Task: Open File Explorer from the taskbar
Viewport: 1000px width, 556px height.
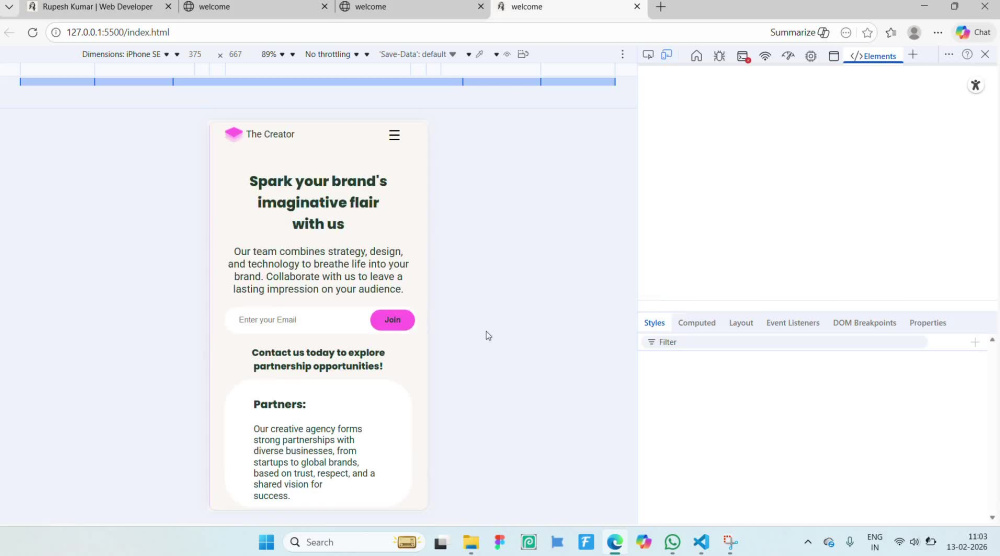Action: [471, 542]
